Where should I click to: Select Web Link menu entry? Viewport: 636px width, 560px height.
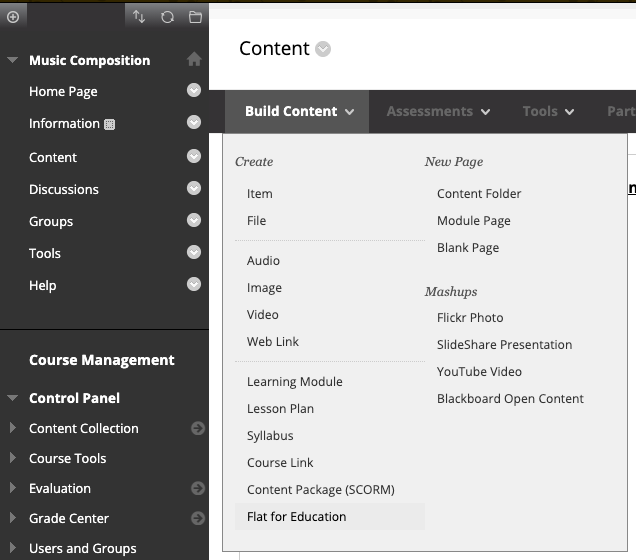pos(273,342)
